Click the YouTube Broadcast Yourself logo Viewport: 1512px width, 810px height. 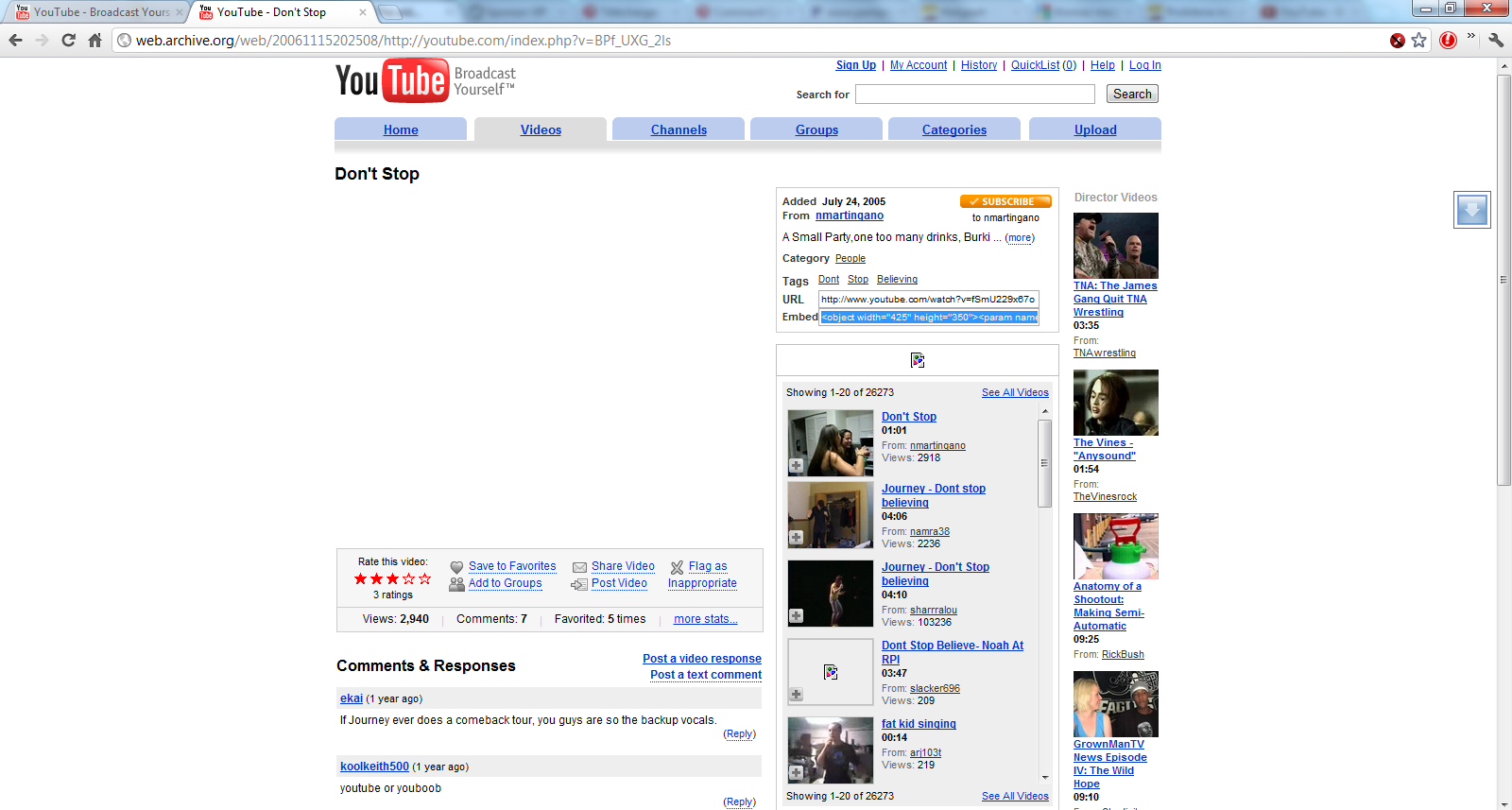425,80
